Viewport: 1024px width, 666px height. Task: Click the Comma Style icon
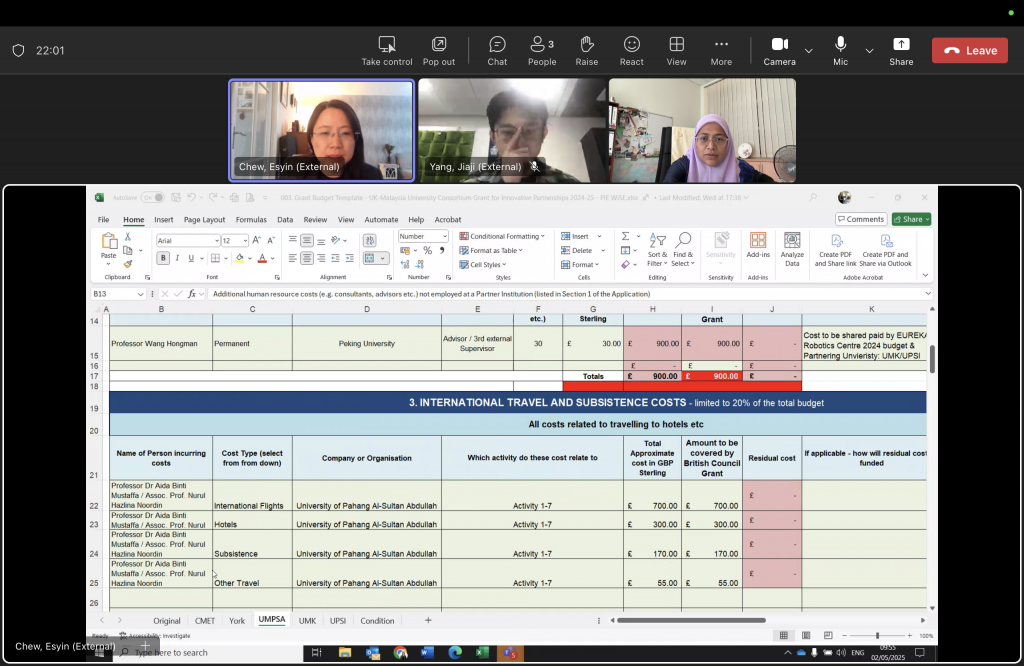[x=442, y=250]
